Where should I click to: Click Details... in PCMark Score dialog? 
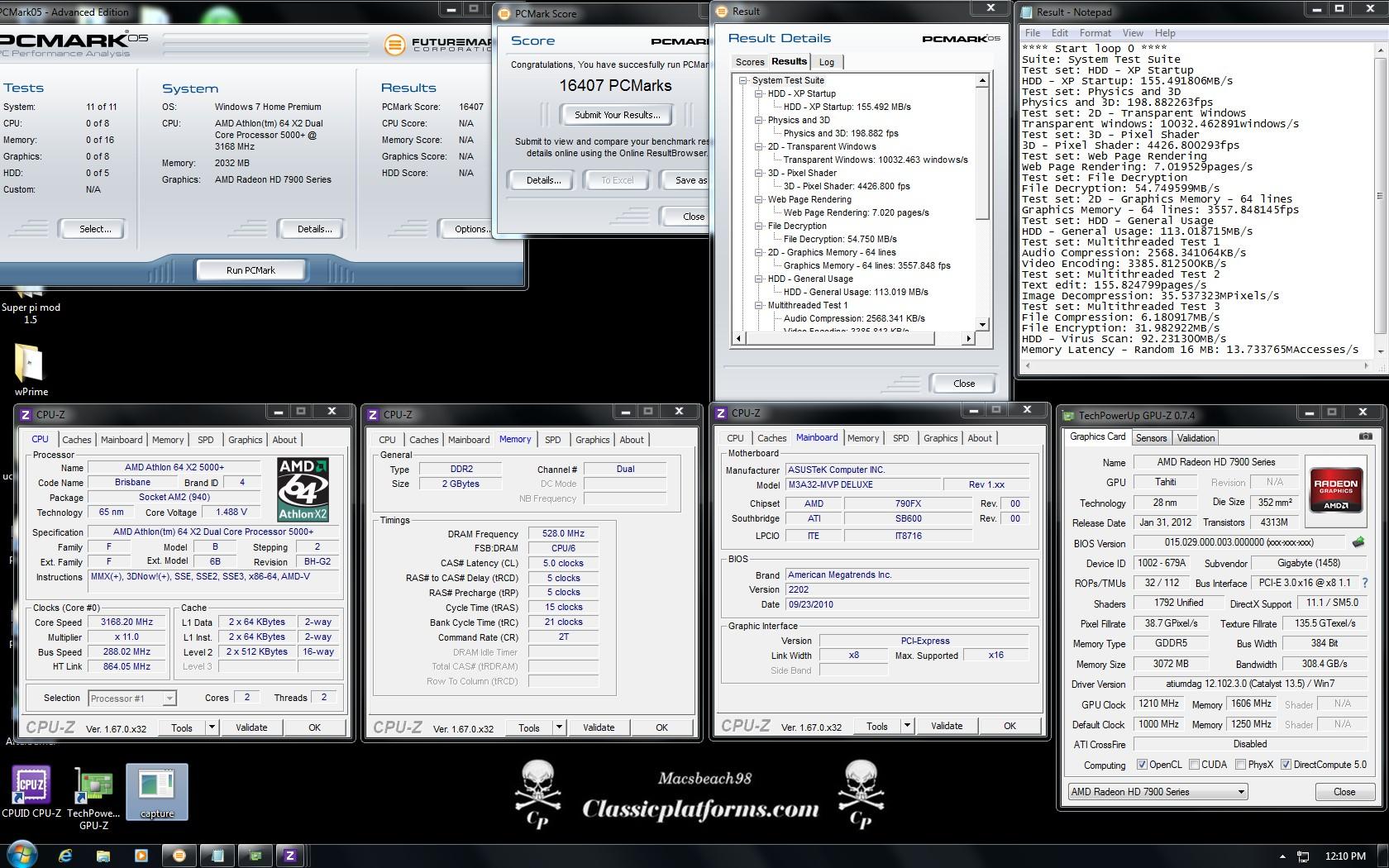tap(543, 180)
